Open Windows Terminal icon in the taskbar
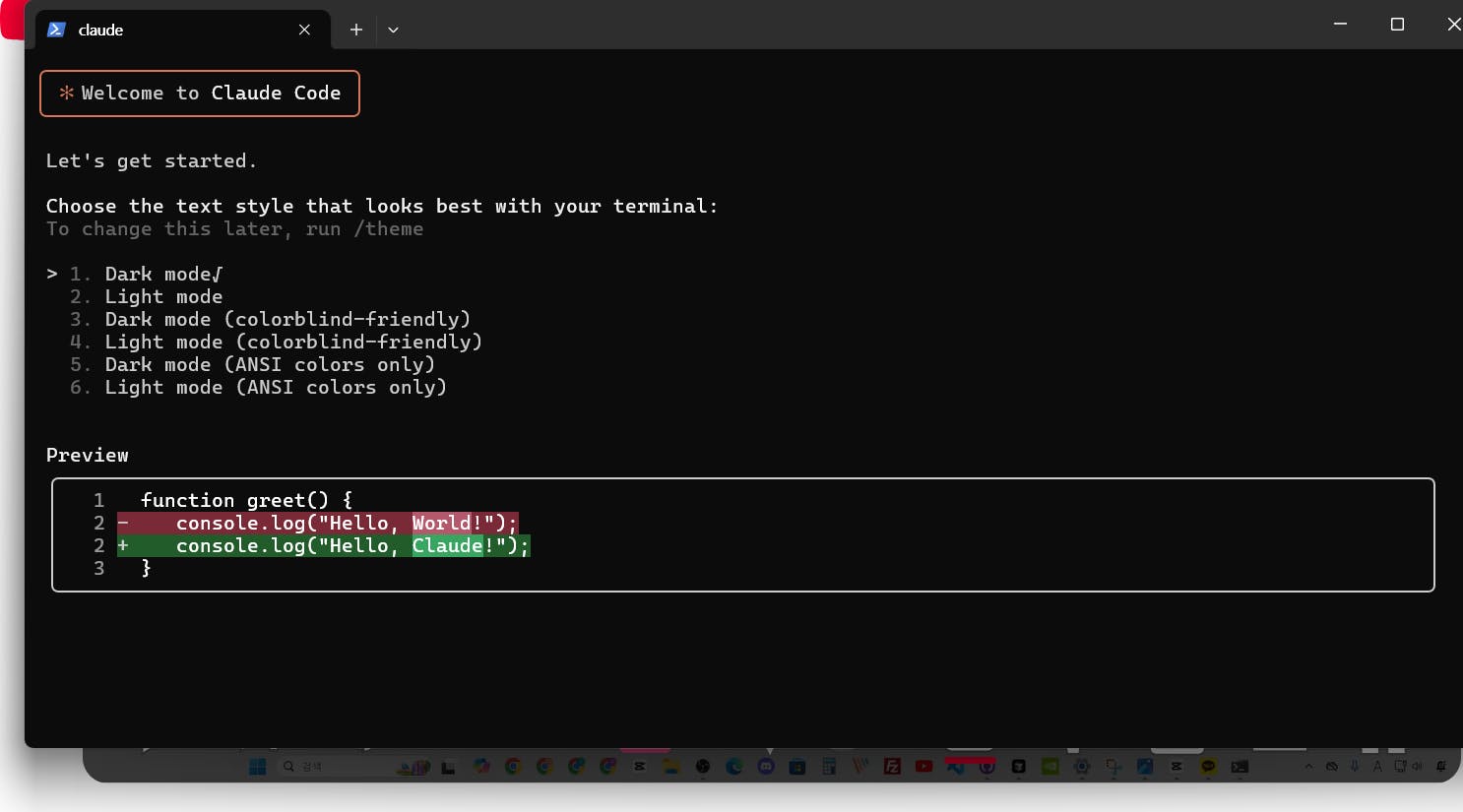The height and width of the screenshot is (812, 1463). coord(1240,767)
